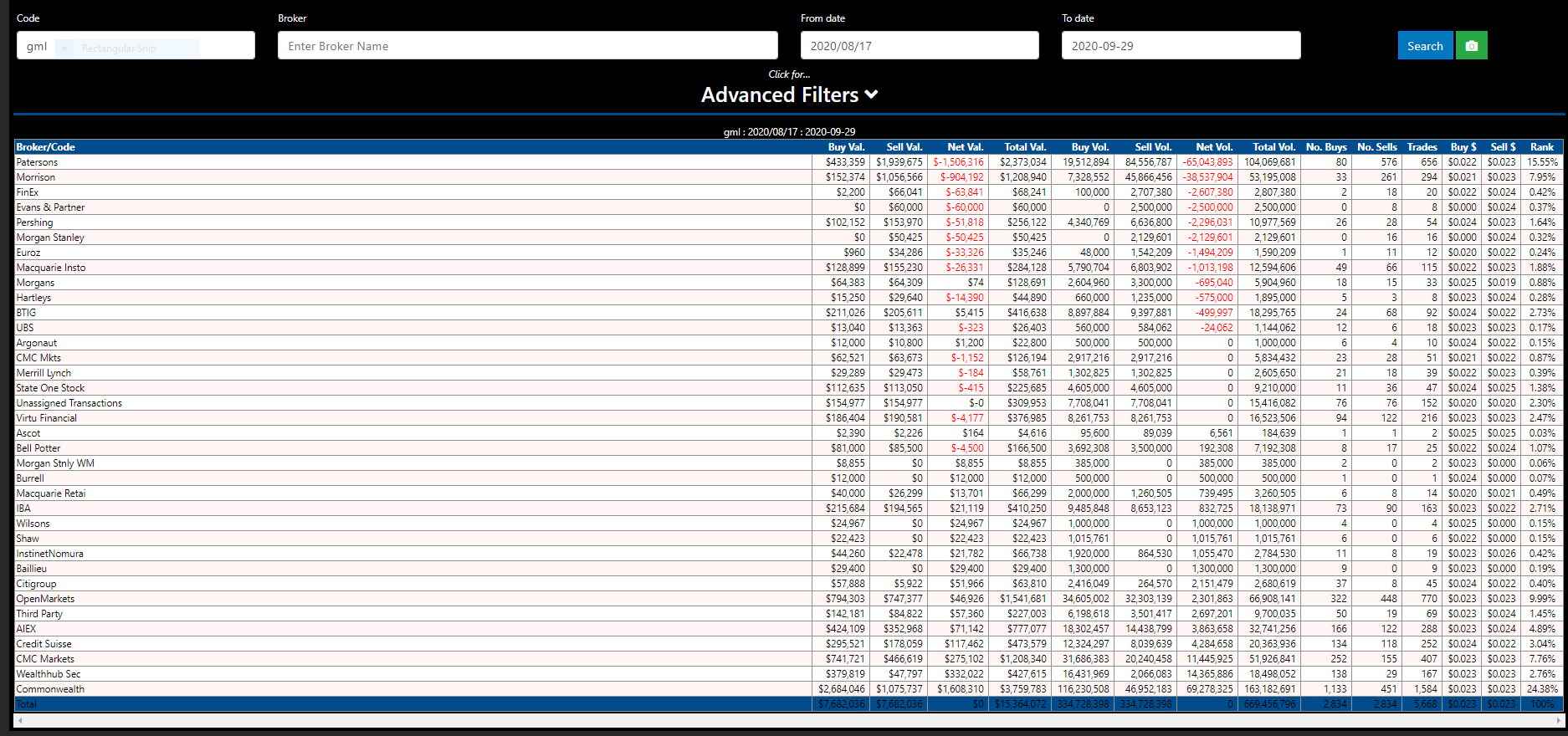The width and height of the screenshot is (1568, 736).
Task: Sort by Sell Val. column header
Action: click(x=904, y=147)
